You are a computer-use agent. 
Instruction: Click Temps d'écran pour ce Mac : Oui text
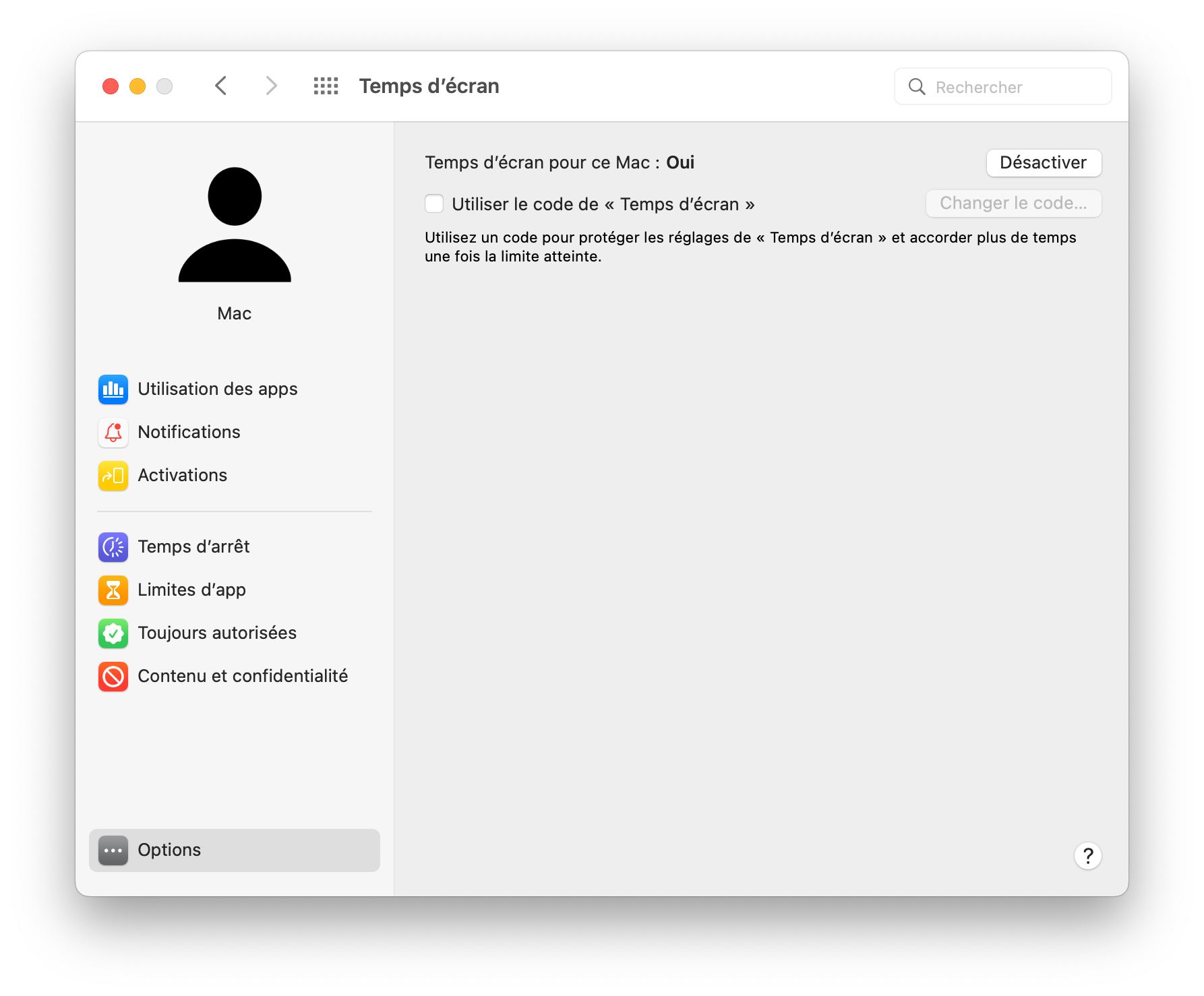(560, 163)
